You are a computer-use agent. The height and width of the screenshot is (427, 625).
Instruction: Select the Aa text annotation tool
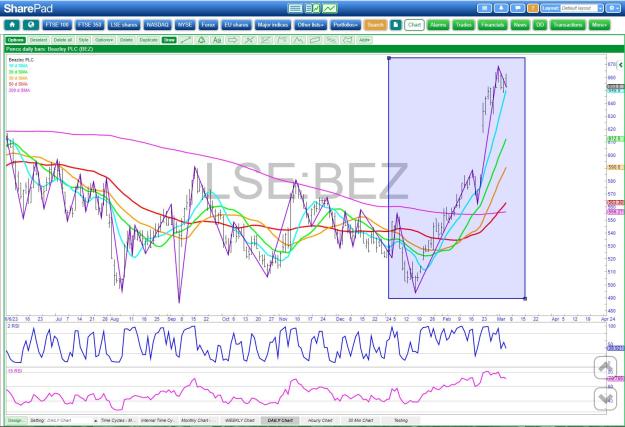(x=217, y=40)
